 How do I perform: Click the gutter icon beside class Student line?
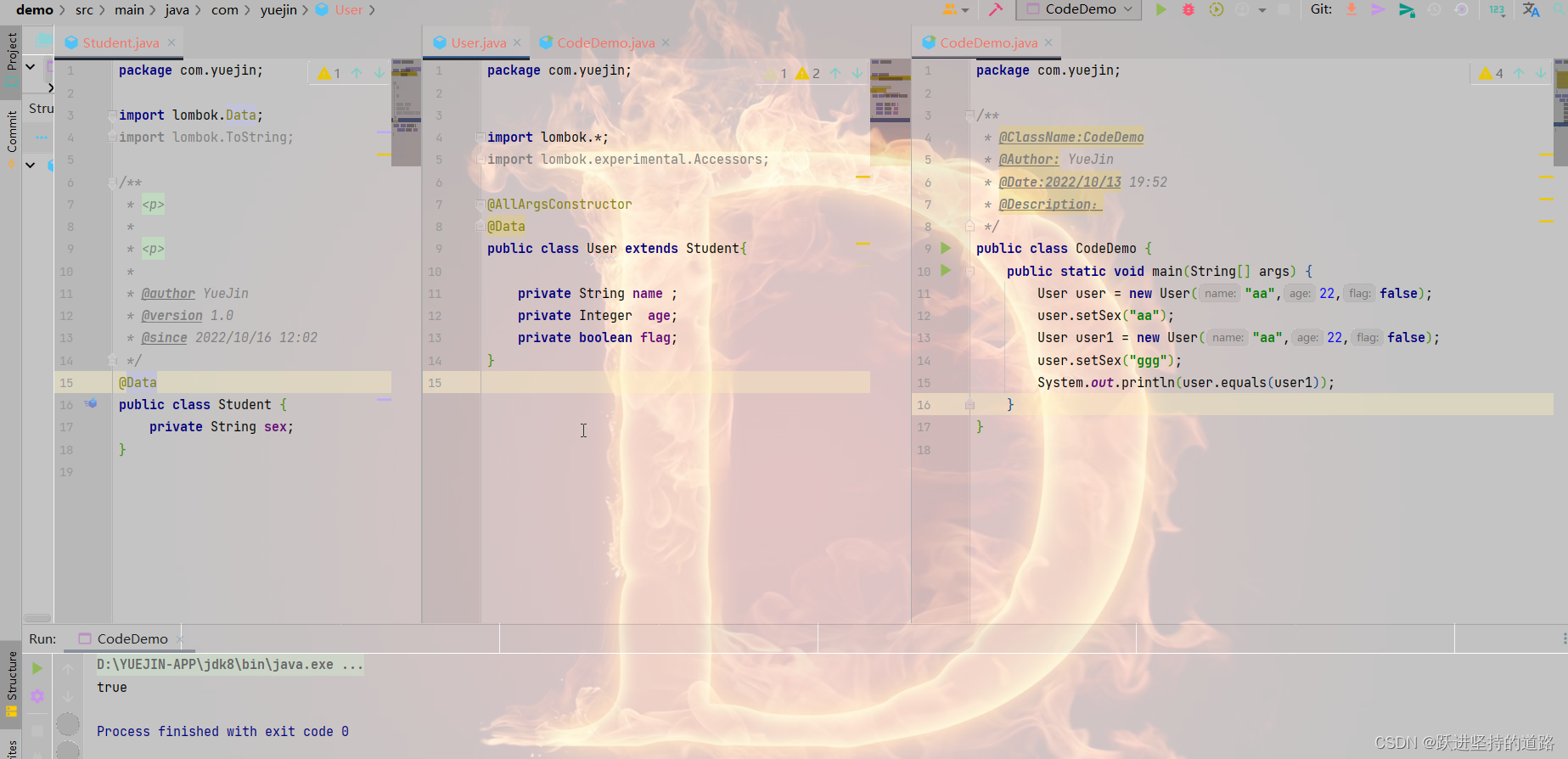(x=91, y=404)
